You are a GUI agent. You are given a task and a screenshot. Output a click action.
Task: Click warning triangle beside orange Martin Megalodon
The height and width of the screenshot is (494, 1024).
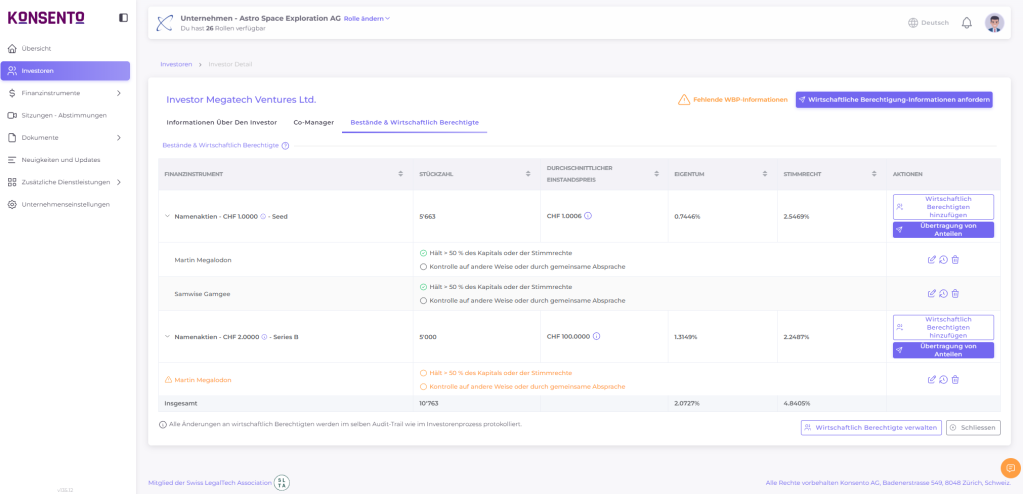click(168, 380)
